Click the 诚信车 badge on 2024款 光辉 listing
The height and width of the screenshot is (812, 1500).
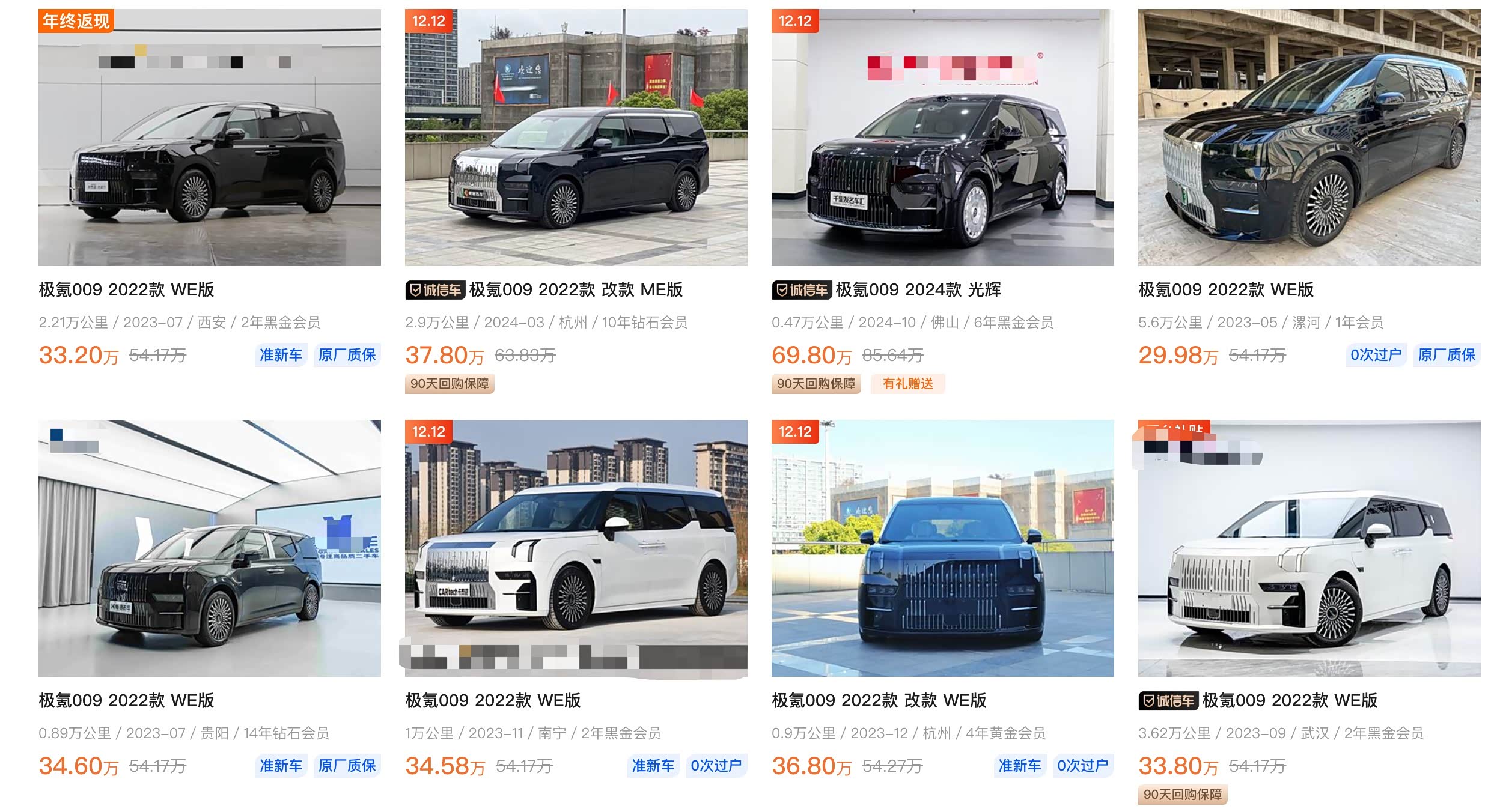pyautogui.click(x=802, y=290)
